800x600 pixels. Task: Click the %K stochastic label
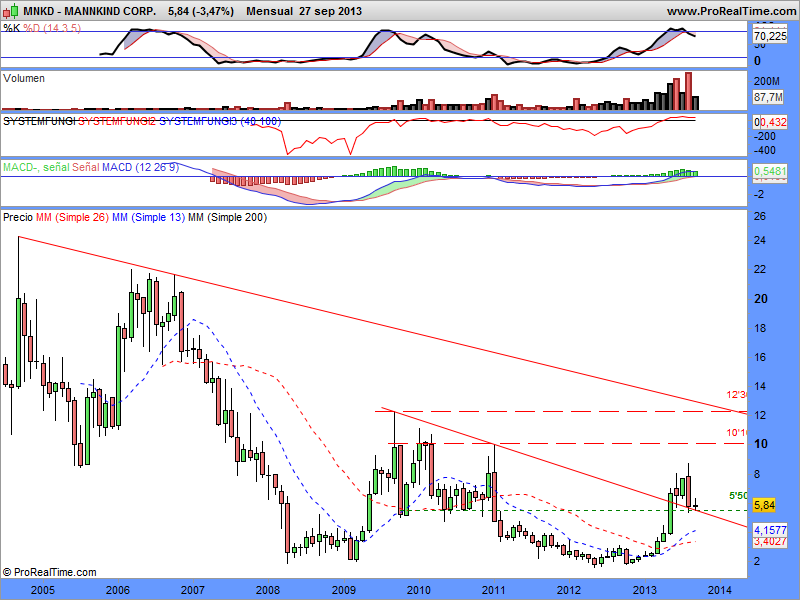click(12, 28)
